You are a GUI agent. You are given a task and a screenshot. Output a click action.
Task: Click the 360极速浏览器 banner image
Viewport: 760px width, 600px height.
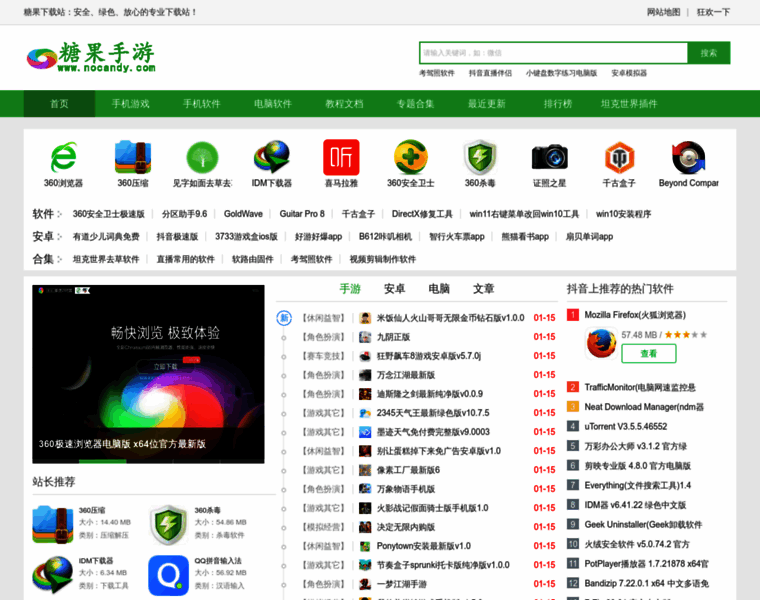[x=148, y=374]
